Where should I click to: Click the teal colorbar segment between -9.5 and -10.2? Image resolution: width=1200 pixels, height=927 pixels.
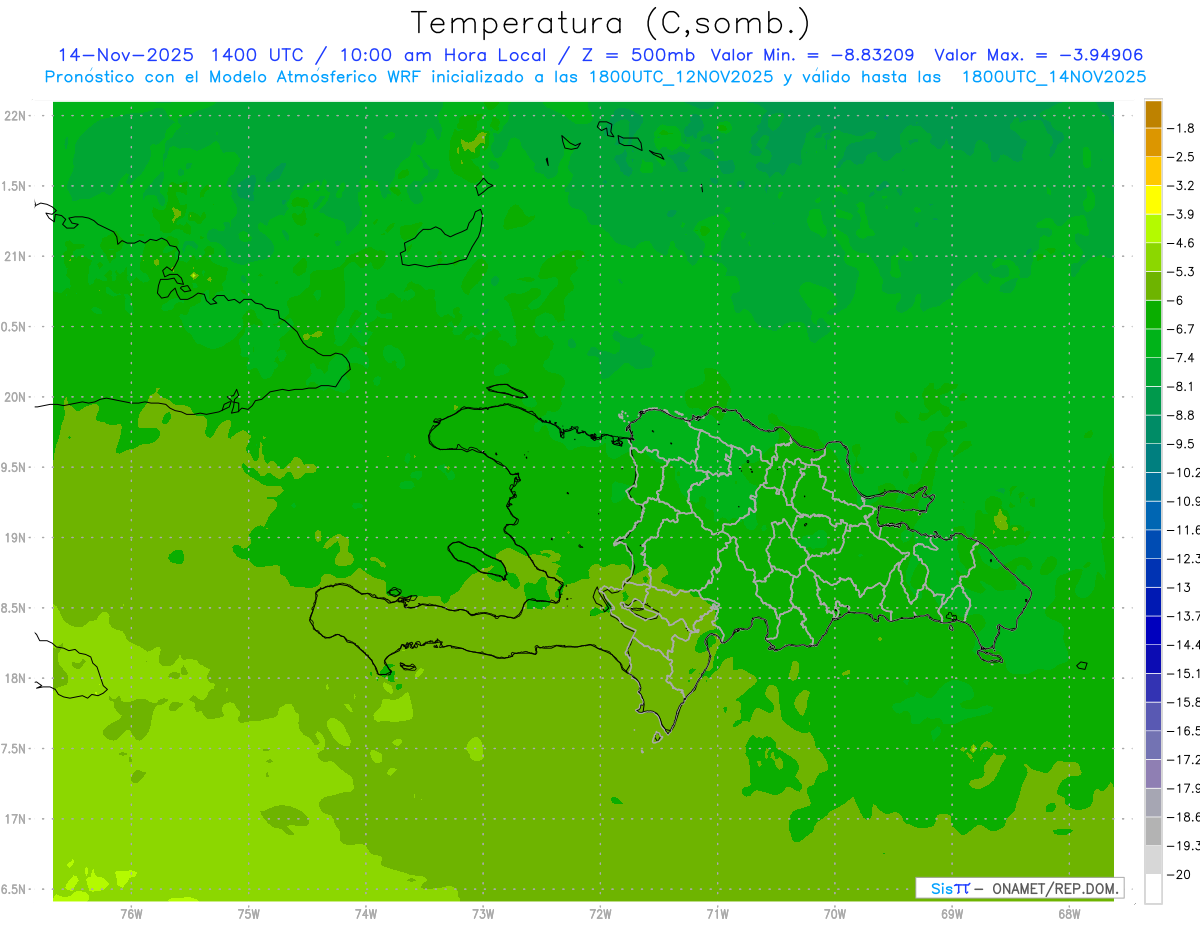tap(1153, 458)
